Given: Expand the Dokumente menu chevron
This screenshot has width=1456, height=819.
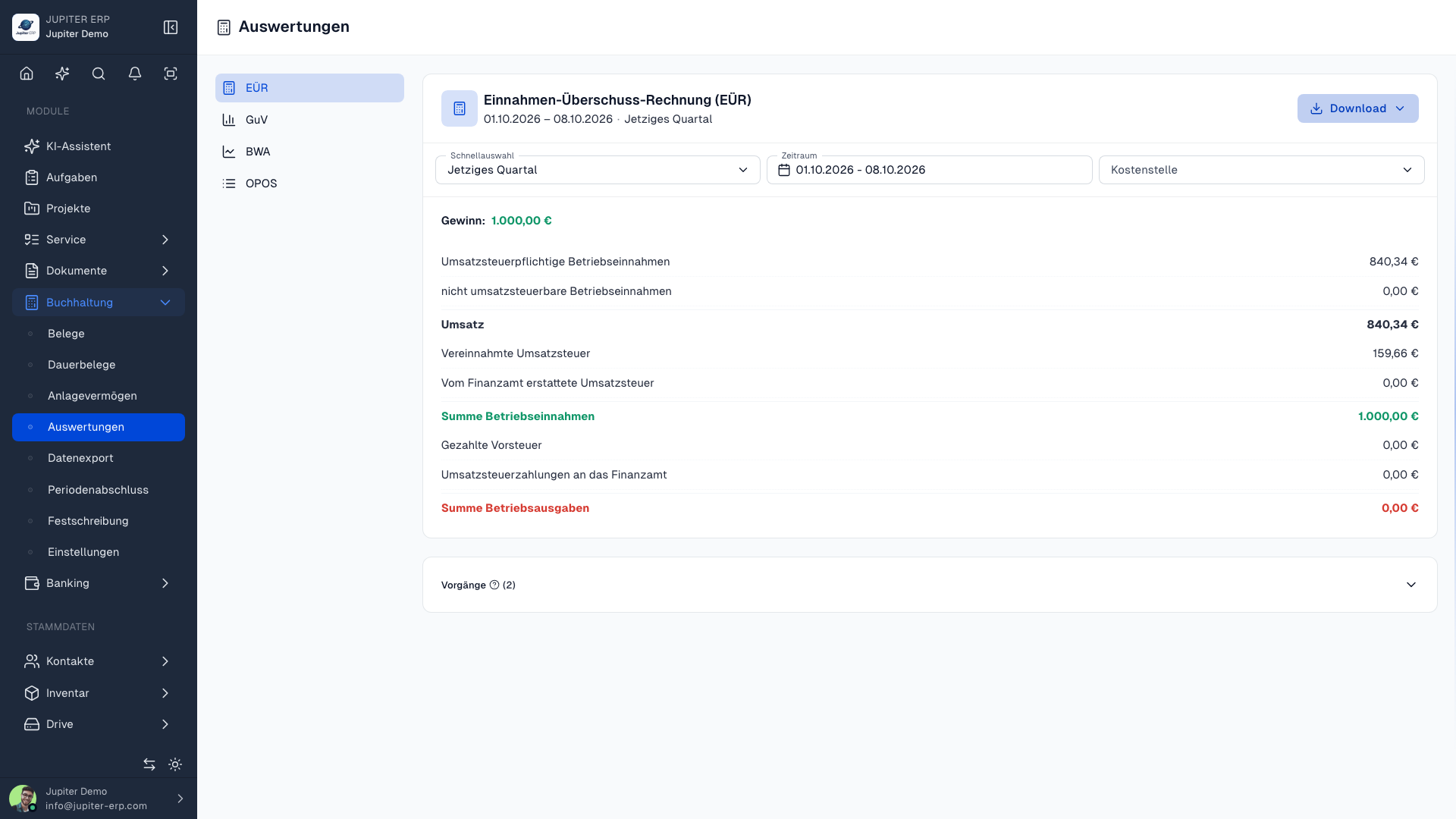Looking at the screenshot, I should [x=165, y=271].
